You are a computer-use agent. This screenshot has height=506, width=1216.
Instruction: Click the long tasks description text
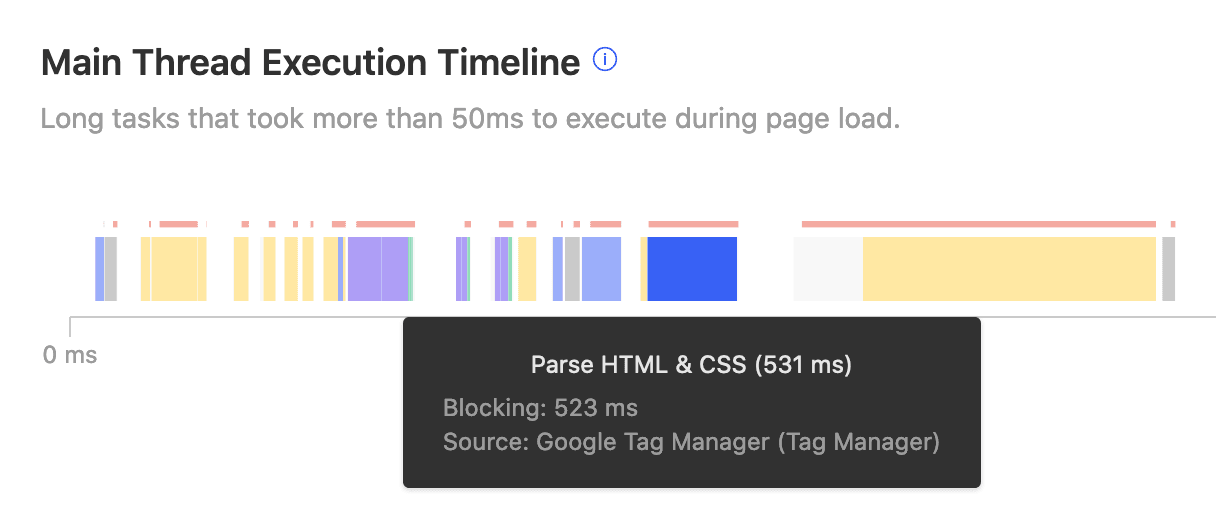[x=470, y=120]
